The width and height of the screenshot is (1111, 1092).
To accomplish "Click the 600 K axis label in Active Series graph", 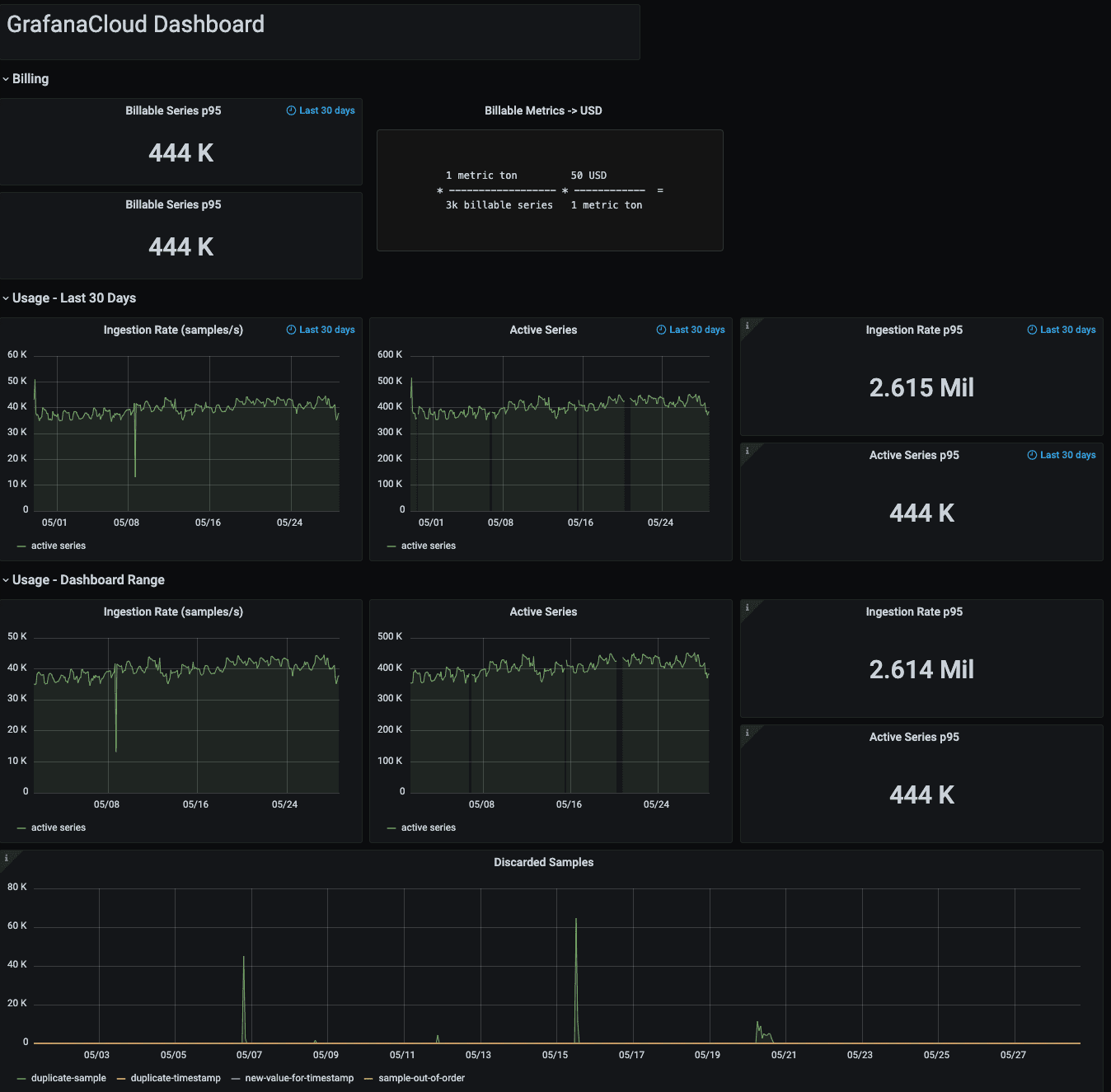I will 390,354.
